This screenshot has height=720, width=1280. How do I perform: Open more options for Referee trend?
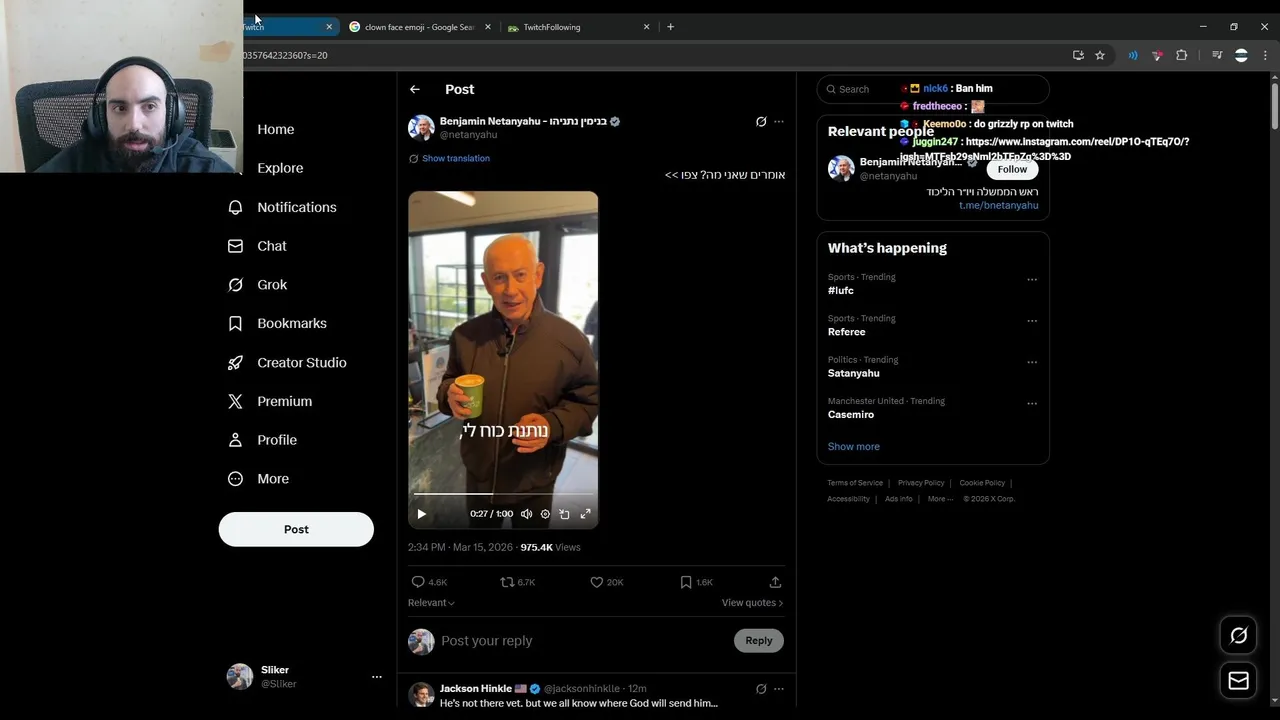1032,321
